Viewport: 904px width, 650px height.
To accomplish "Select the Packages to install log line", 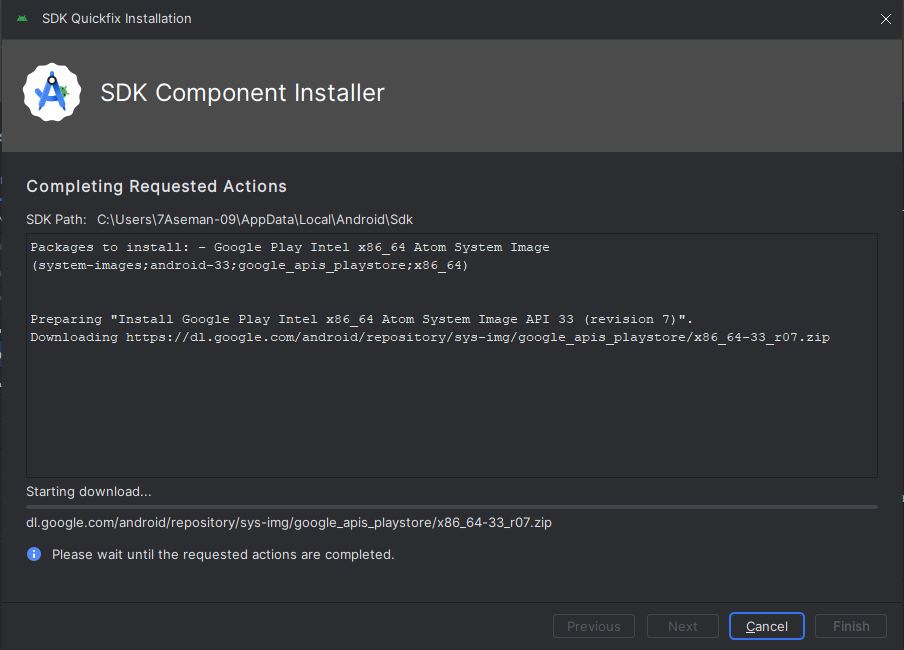I will click(290, 247).
